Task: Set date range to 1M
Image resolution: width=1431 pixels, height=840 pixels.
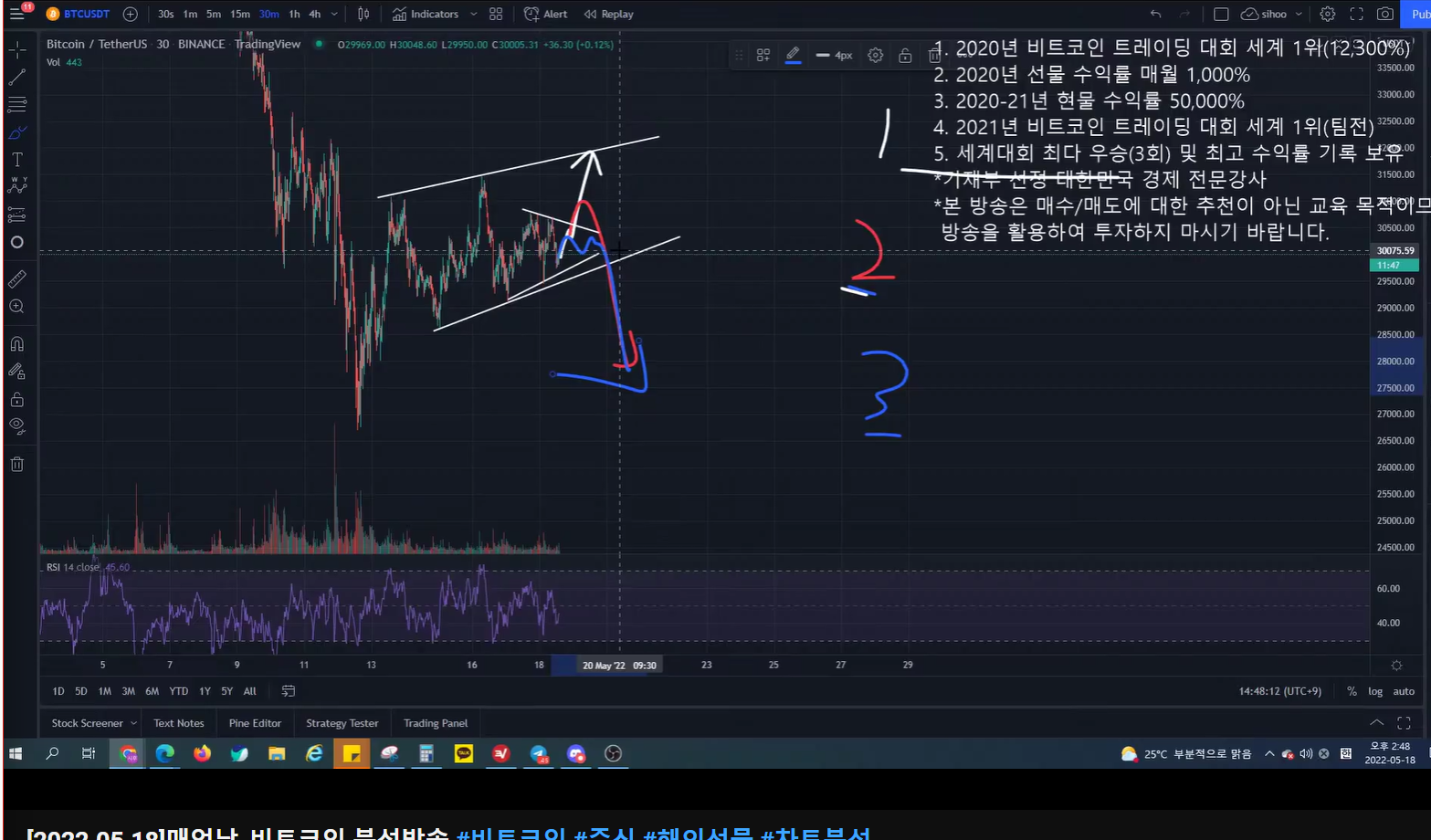Action: (105, 691)
